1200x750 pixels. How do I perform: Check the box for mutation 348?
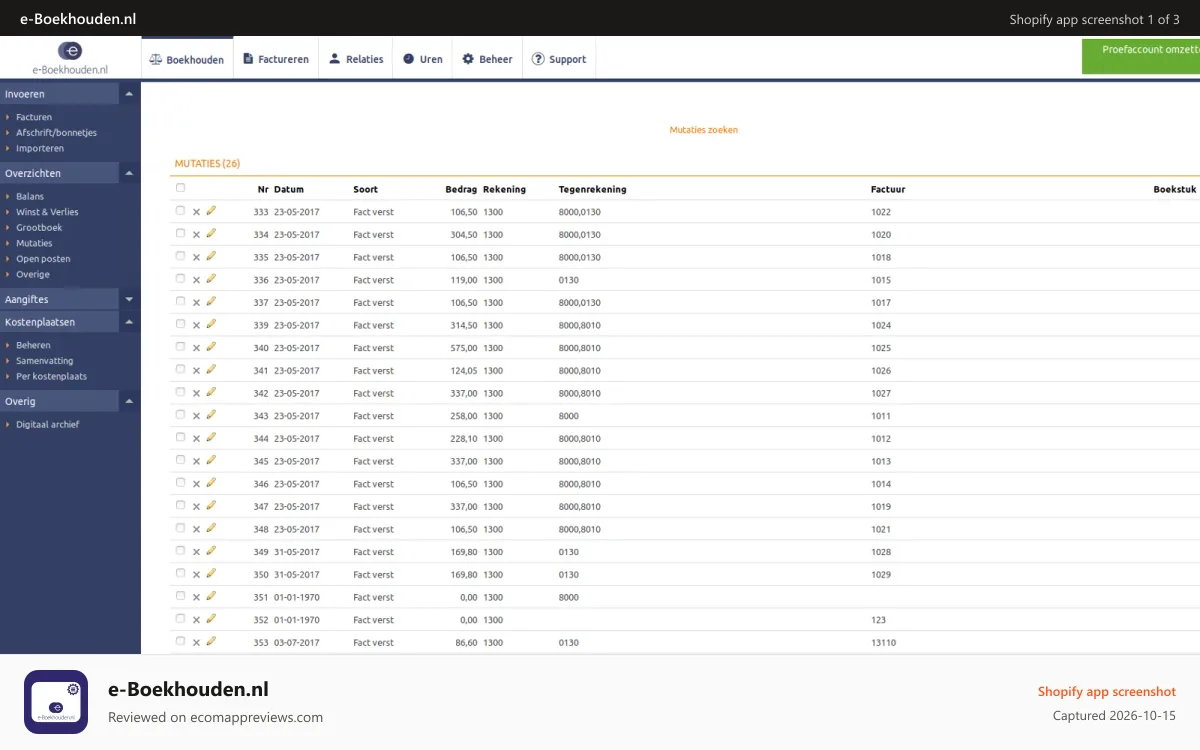click(180, 528)
